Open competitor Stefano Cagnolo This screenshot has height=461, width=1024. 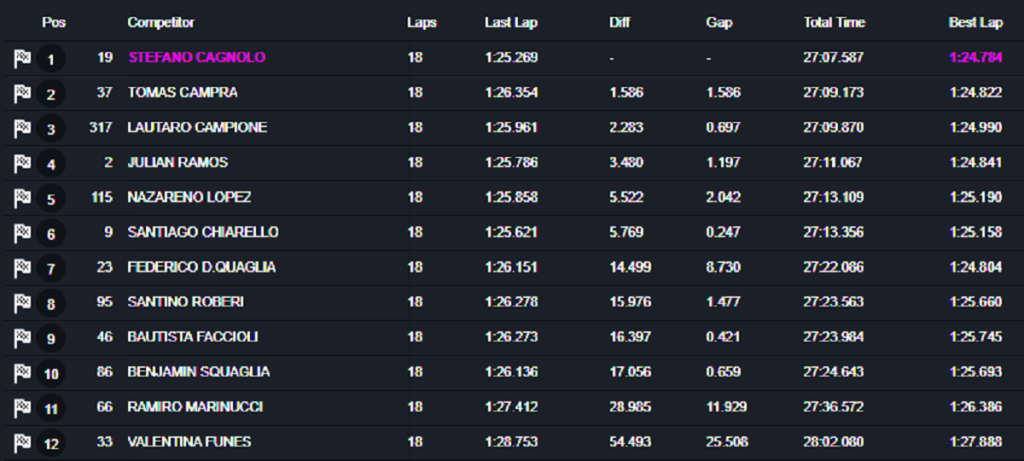[x=197, y=58]
